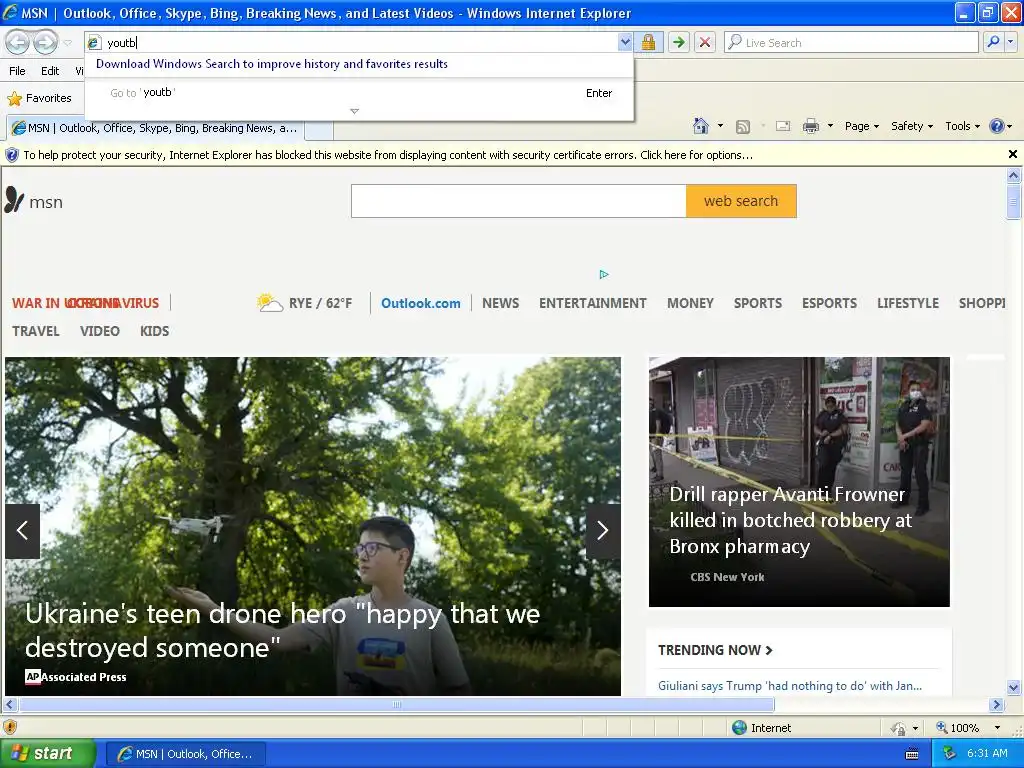1024x768 pixels.
Task: Expand autocomplete list with down chevron
Action: point(355,112)
